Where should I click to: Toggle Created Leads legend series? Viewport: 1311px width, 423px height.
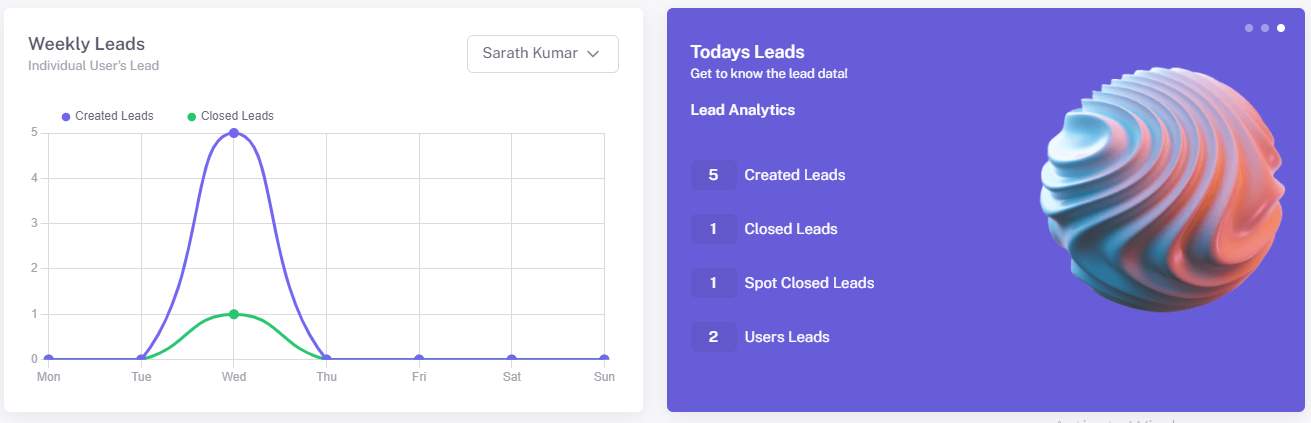tap(114, 116)
